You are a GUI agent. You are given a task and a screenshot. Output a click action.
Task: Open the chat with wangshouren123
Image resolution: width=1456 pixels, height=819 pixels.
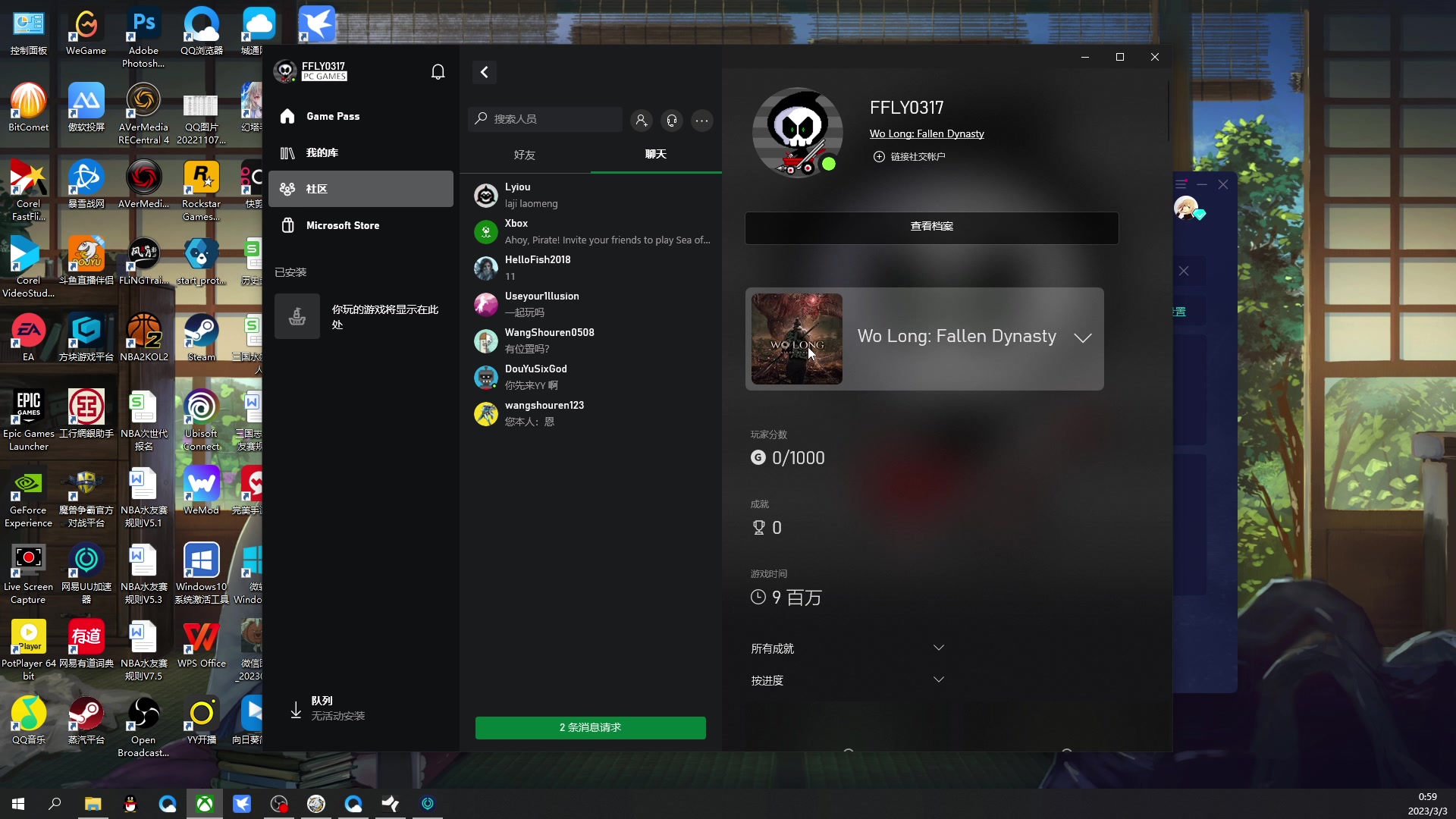click(591, 413)
